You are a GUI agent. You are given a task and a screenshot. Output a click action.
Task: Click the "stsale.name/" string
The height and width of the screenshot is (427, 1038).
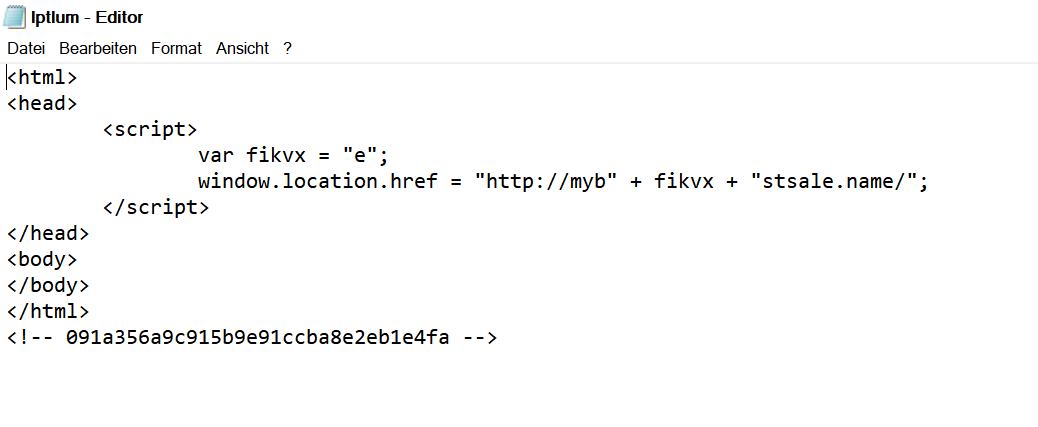836,181
